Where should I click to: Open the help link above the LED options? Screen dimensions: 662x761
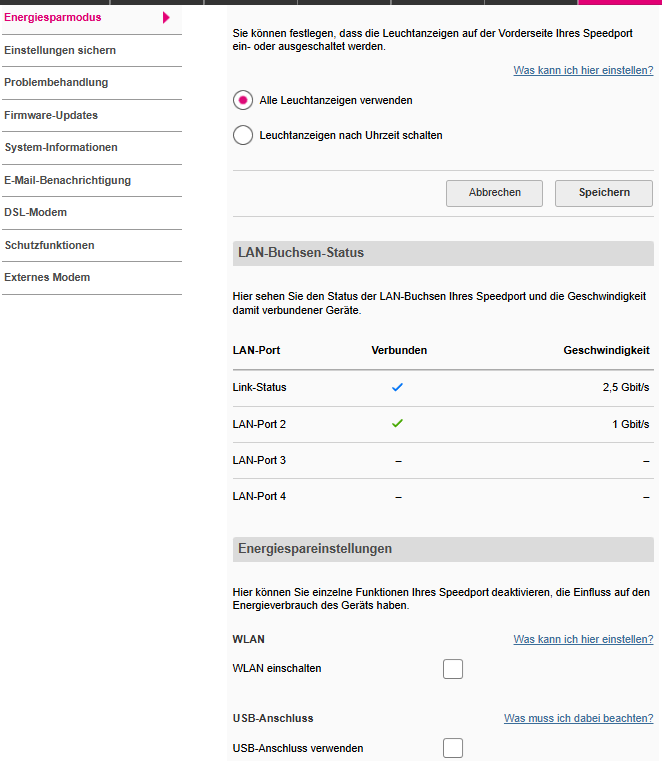pyautogui.click(x=583, y=70)
